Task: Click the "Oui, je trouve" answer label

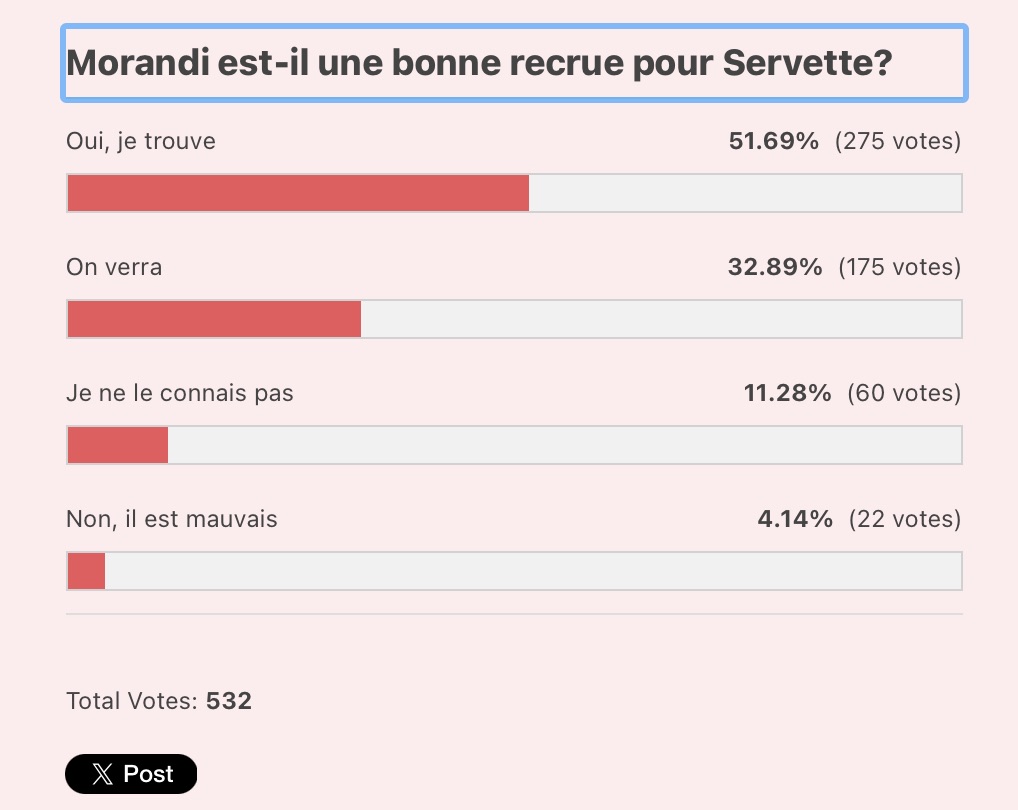Action: pos(141,141)
